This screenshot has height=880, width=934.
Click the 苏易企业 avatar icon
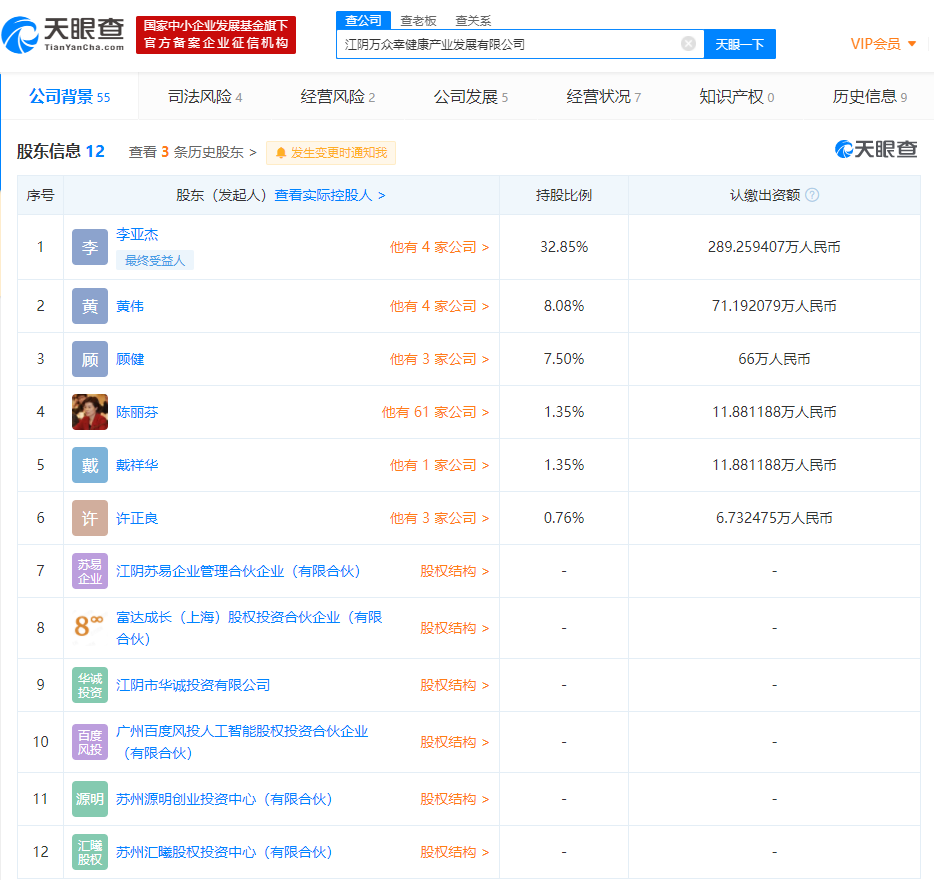point(90,571)
